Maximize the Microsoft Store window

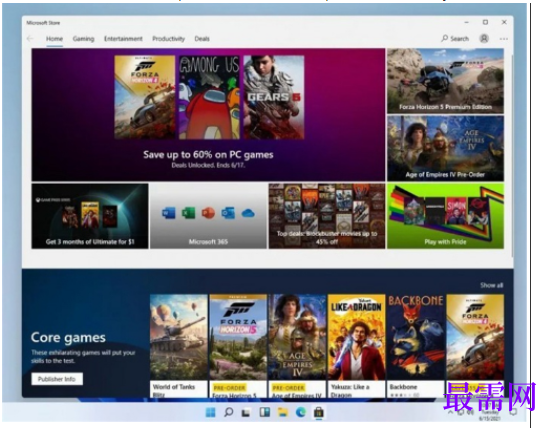click(x=485, y=22)
